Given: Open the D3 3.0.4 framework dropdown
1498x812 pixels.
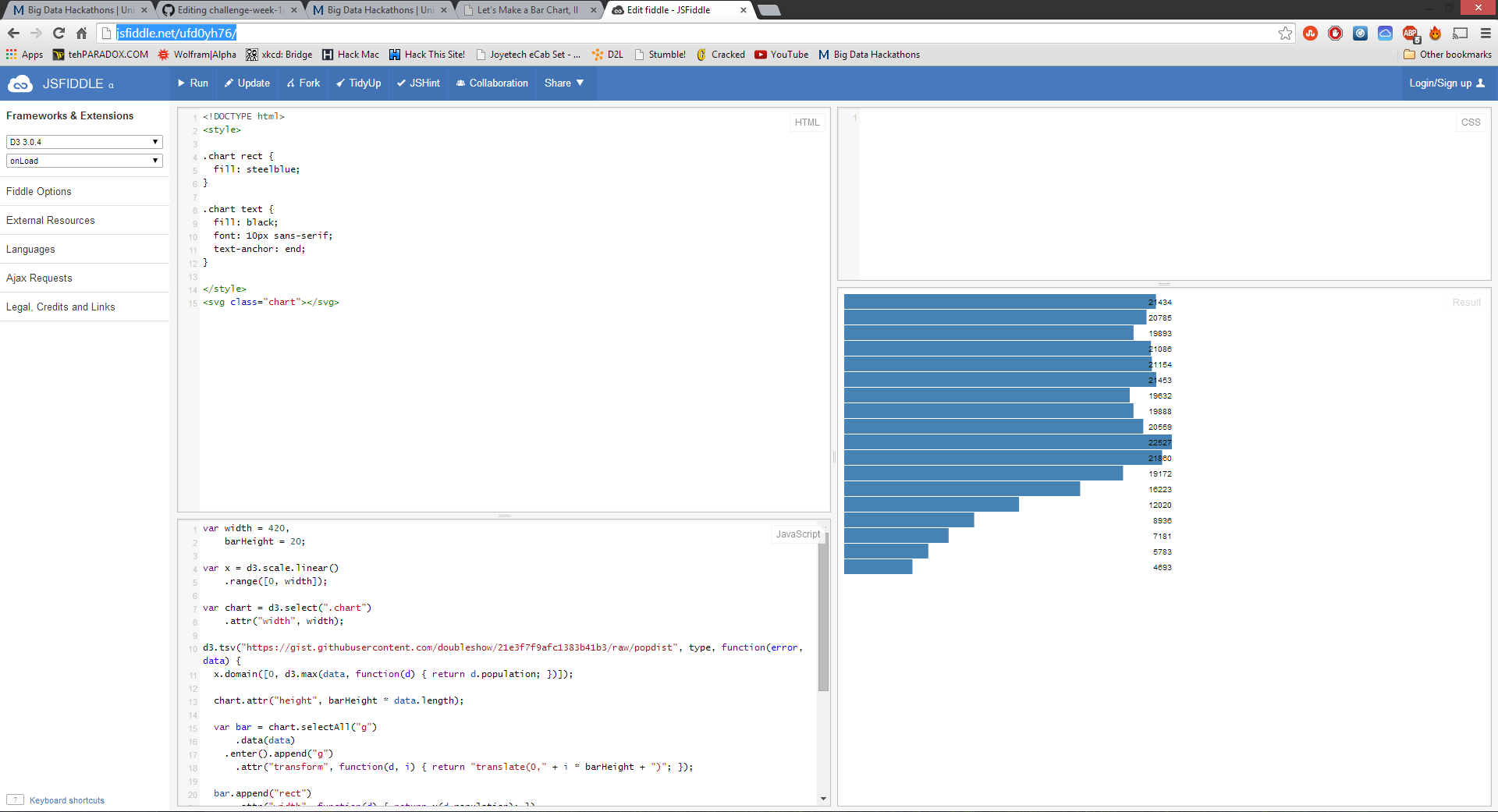Looking at the screenshot, I should (84, 142).
